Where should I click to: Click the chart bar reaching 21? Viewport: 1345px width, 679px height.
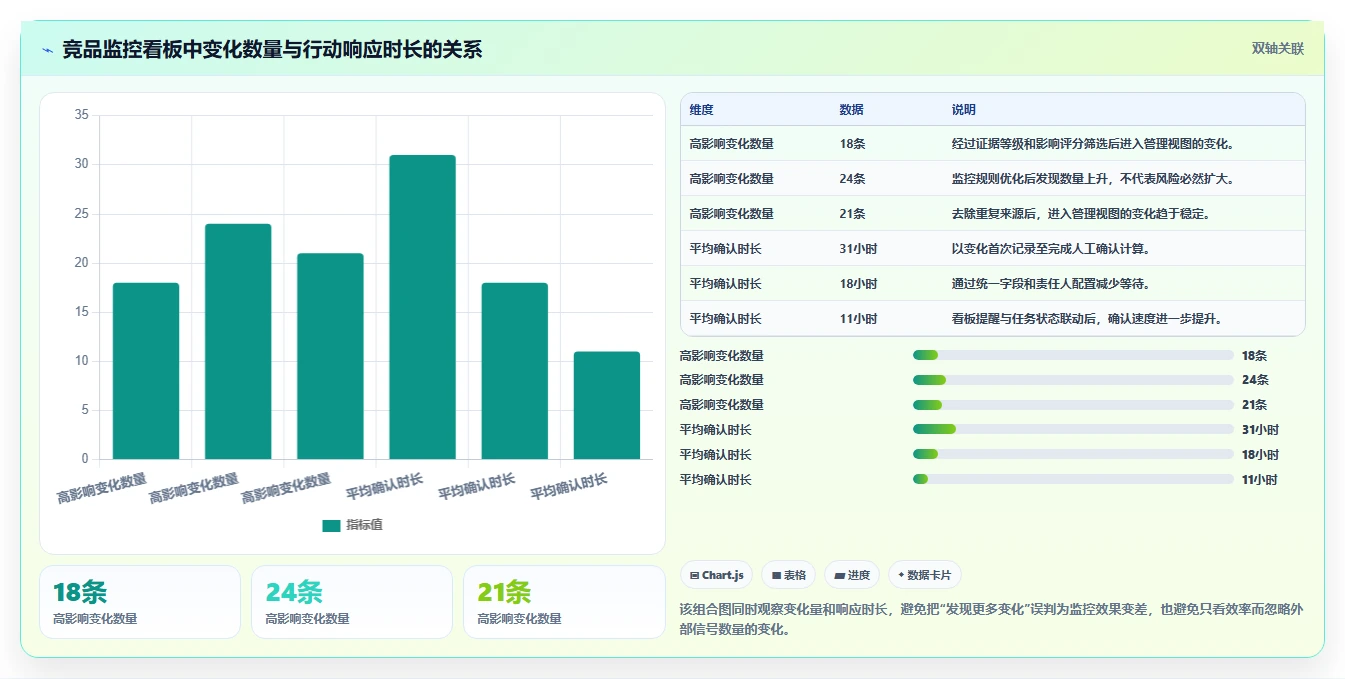pos(330,356)
